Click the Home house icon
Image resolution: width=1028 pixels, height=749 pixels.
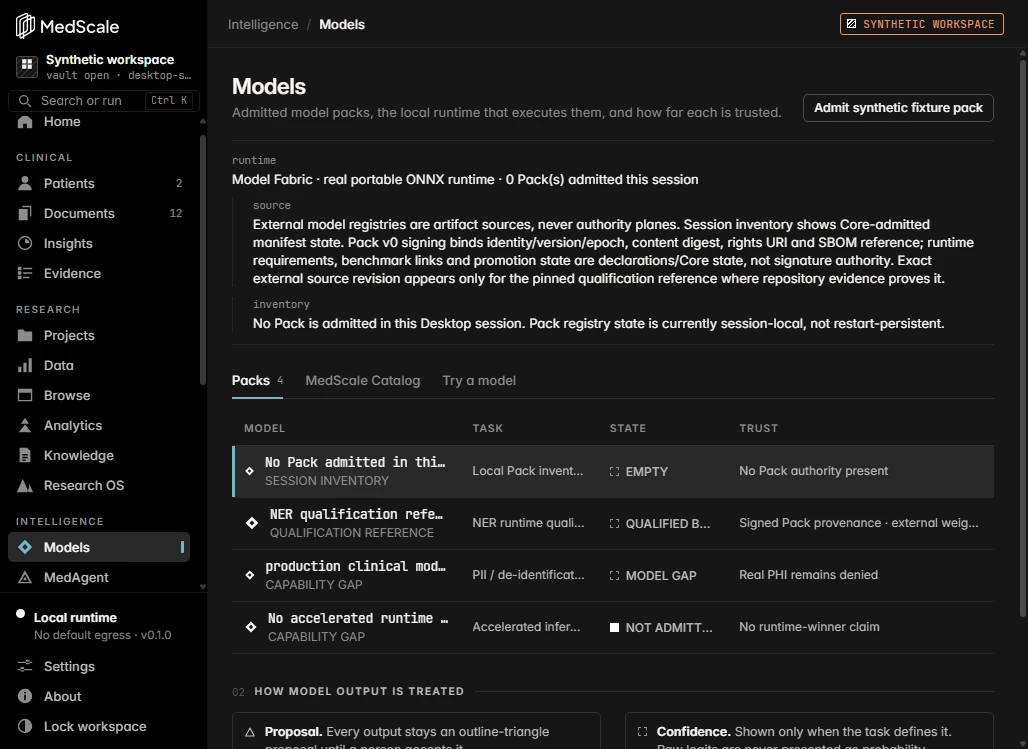[x=25, y=122]
